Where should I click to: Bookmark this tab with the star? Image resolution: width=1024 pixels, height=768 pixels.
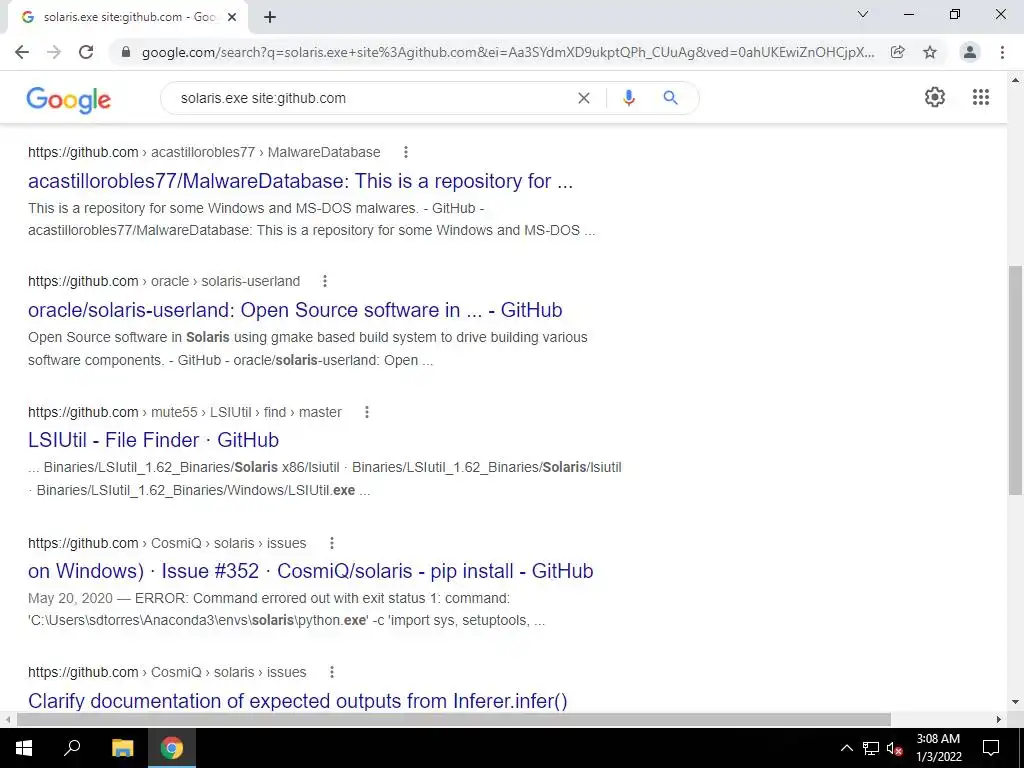930,52
